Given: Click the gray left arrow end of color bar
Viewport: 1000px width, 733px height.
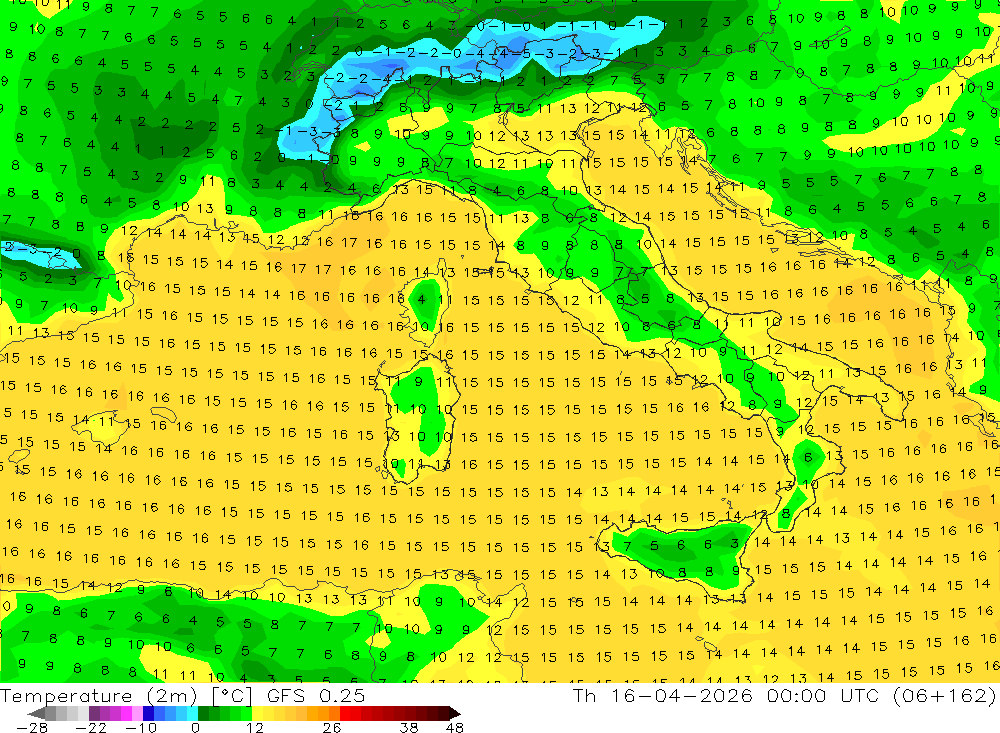Looking at the screenshot, I should point(36,713).
